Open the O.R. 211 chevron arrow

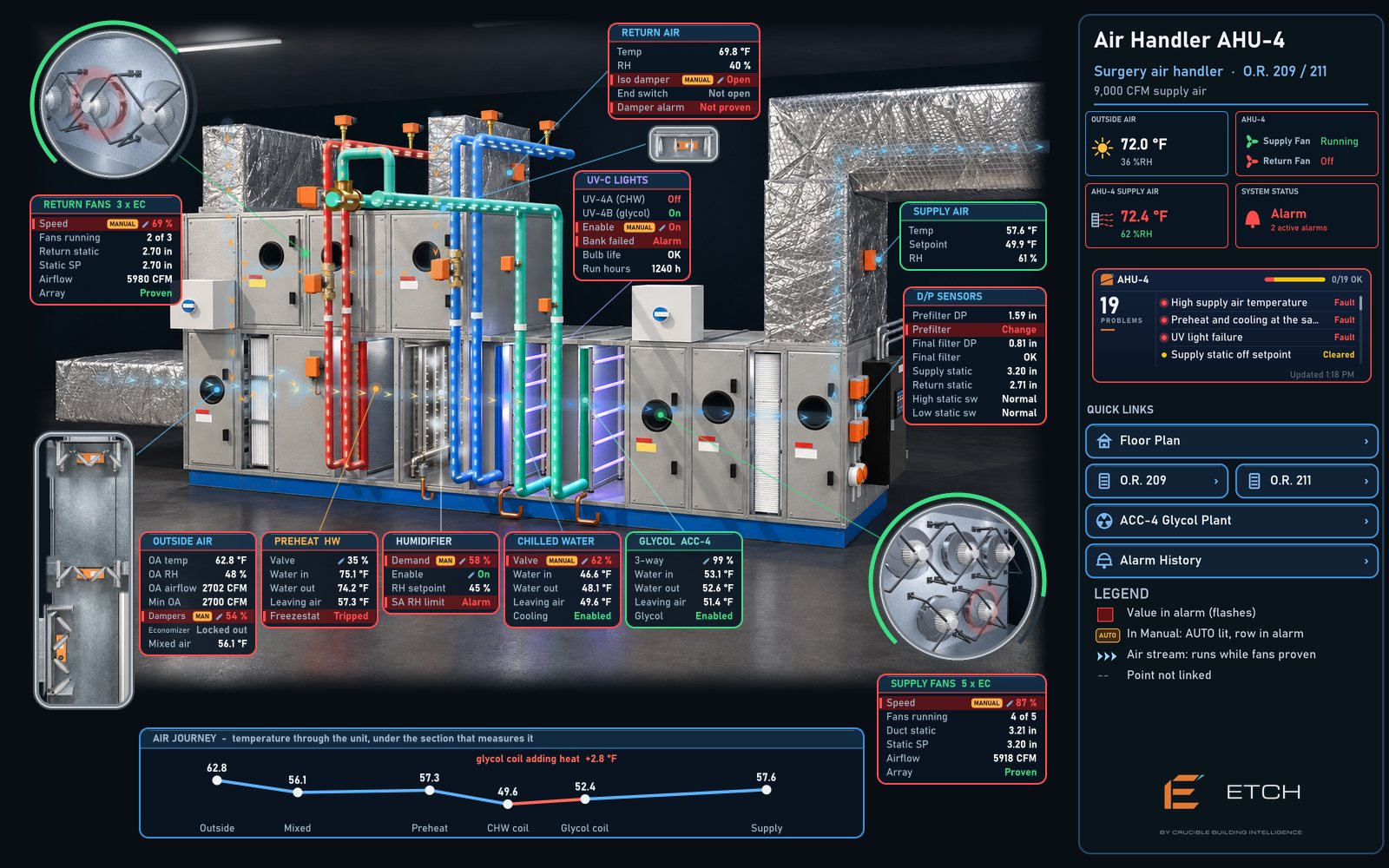click(x=1366, y=481)
